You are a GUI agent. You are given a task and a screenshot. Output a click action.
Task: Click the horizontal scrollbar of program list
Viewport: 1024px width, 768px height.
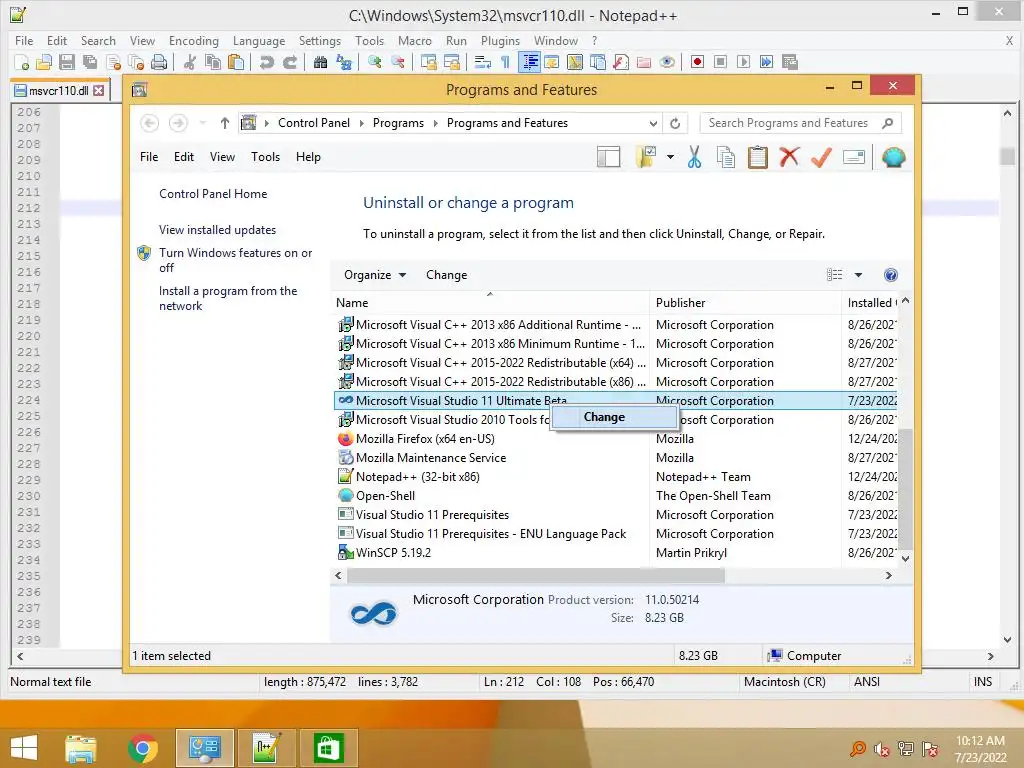536,575
